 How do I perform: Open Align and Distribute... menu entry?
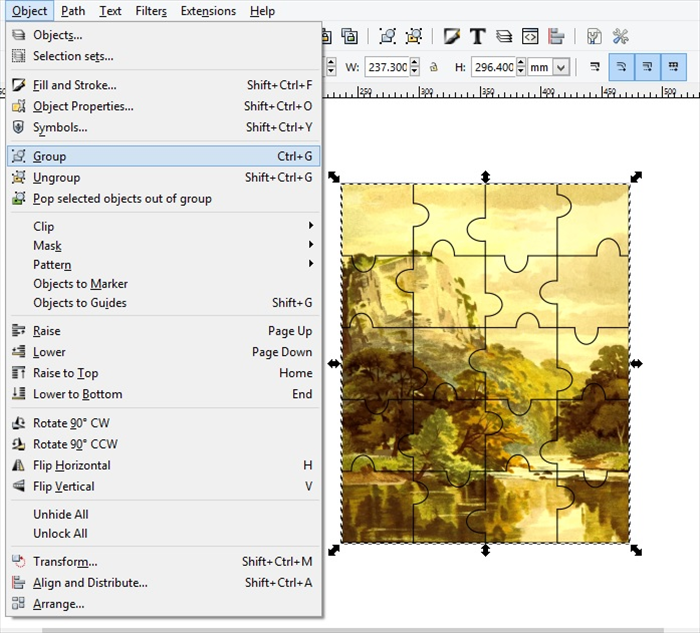(x=163, y=583)
